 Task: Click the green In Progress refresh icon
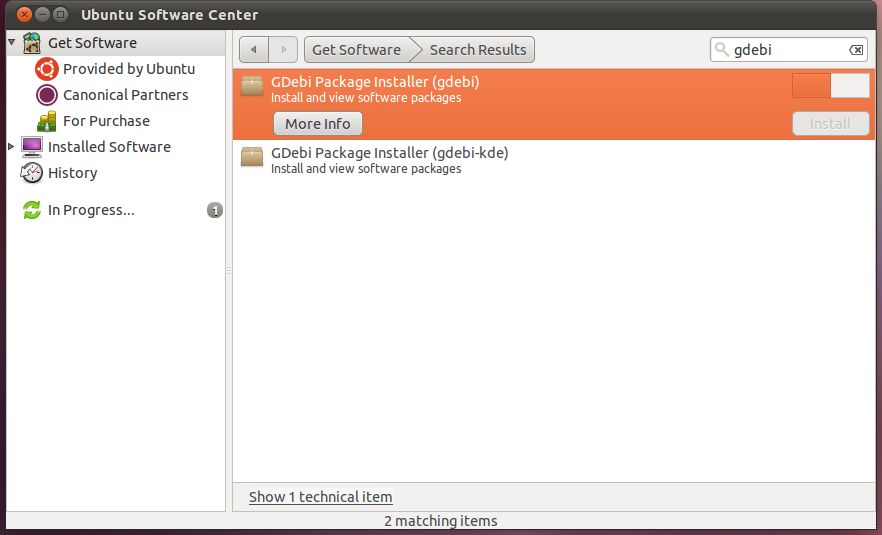[x=32, y=210]
